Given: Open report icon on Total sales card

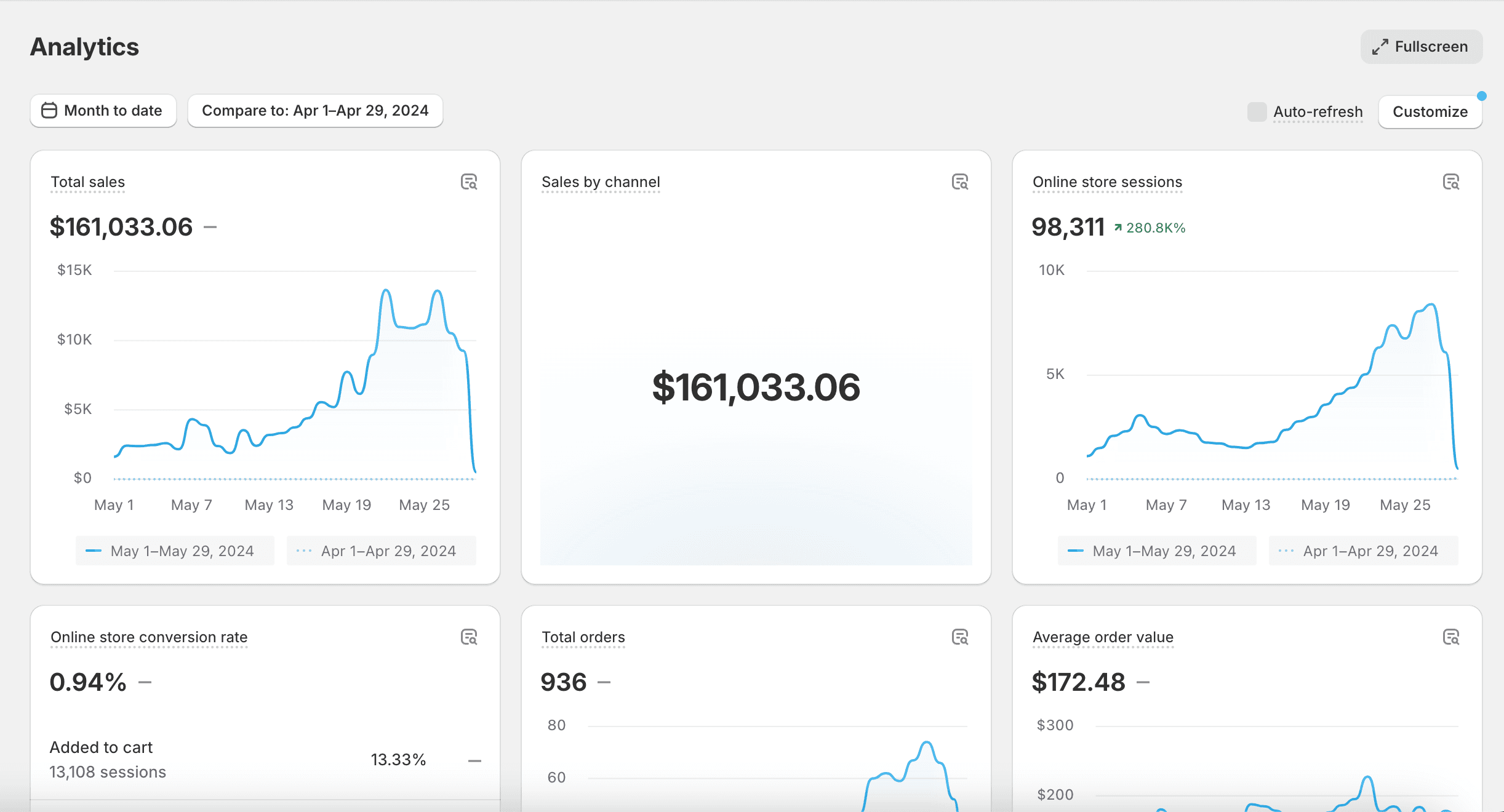Looking at the screenshot, I should [x=469, y=182].
